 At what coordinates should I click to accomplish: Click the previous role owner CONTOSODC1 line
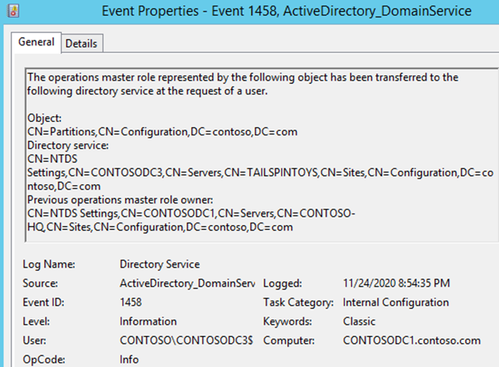[x=191, y=220]
